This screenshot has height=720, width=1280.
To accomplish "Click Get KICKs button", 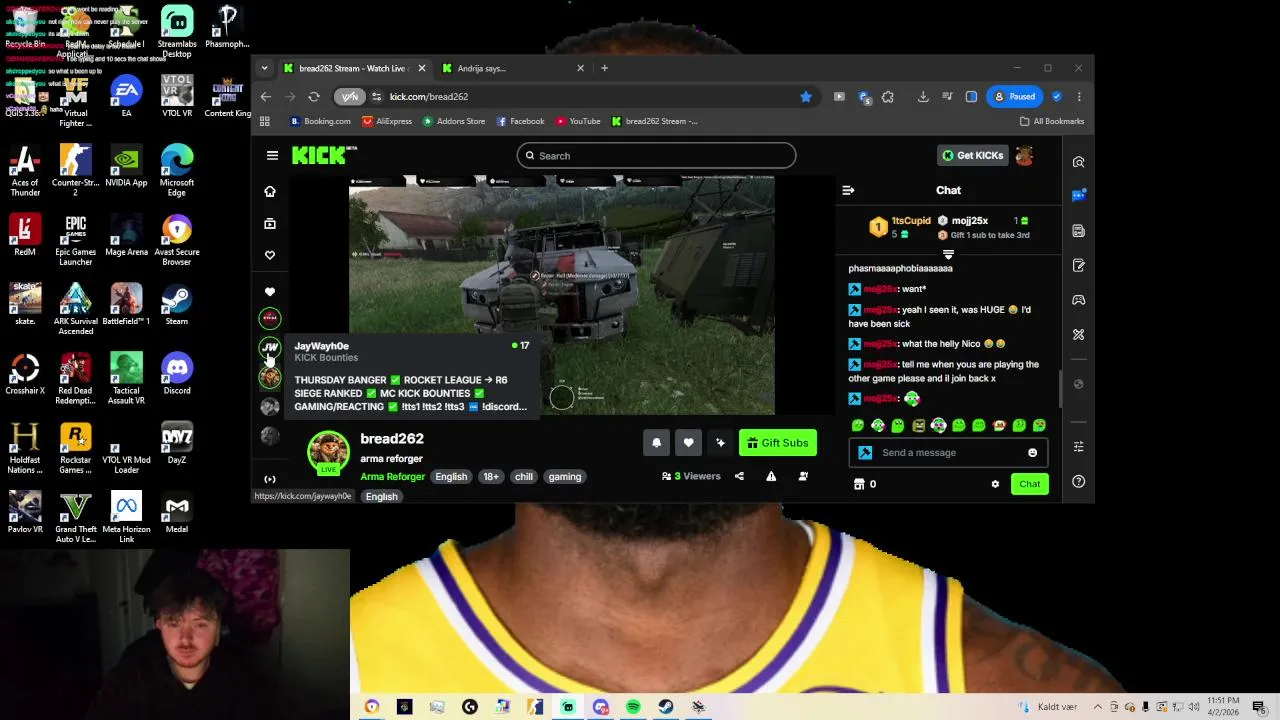I will pyautogui.click(x=972, y=155).
